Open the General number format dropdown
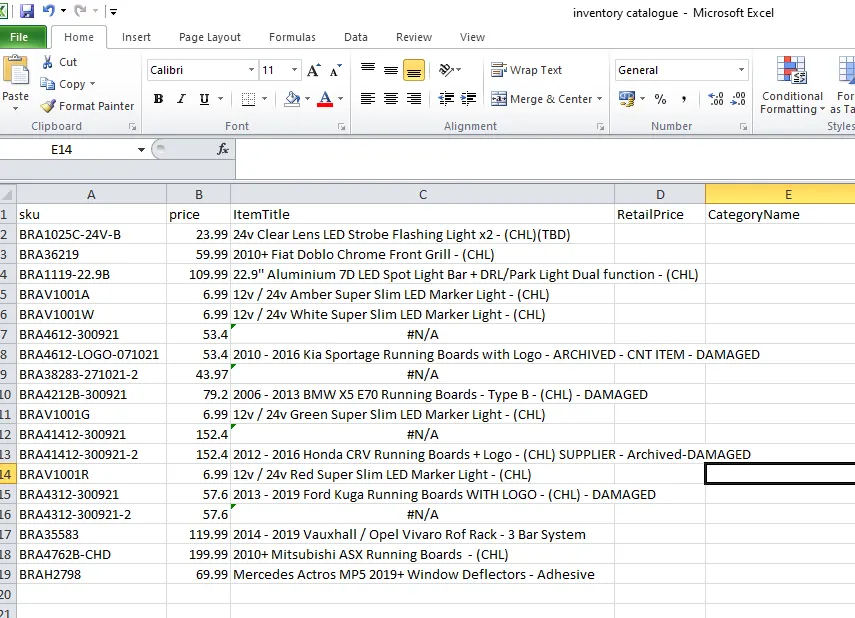The height and width of the screenshot is (618, 855). click(741, 70)
